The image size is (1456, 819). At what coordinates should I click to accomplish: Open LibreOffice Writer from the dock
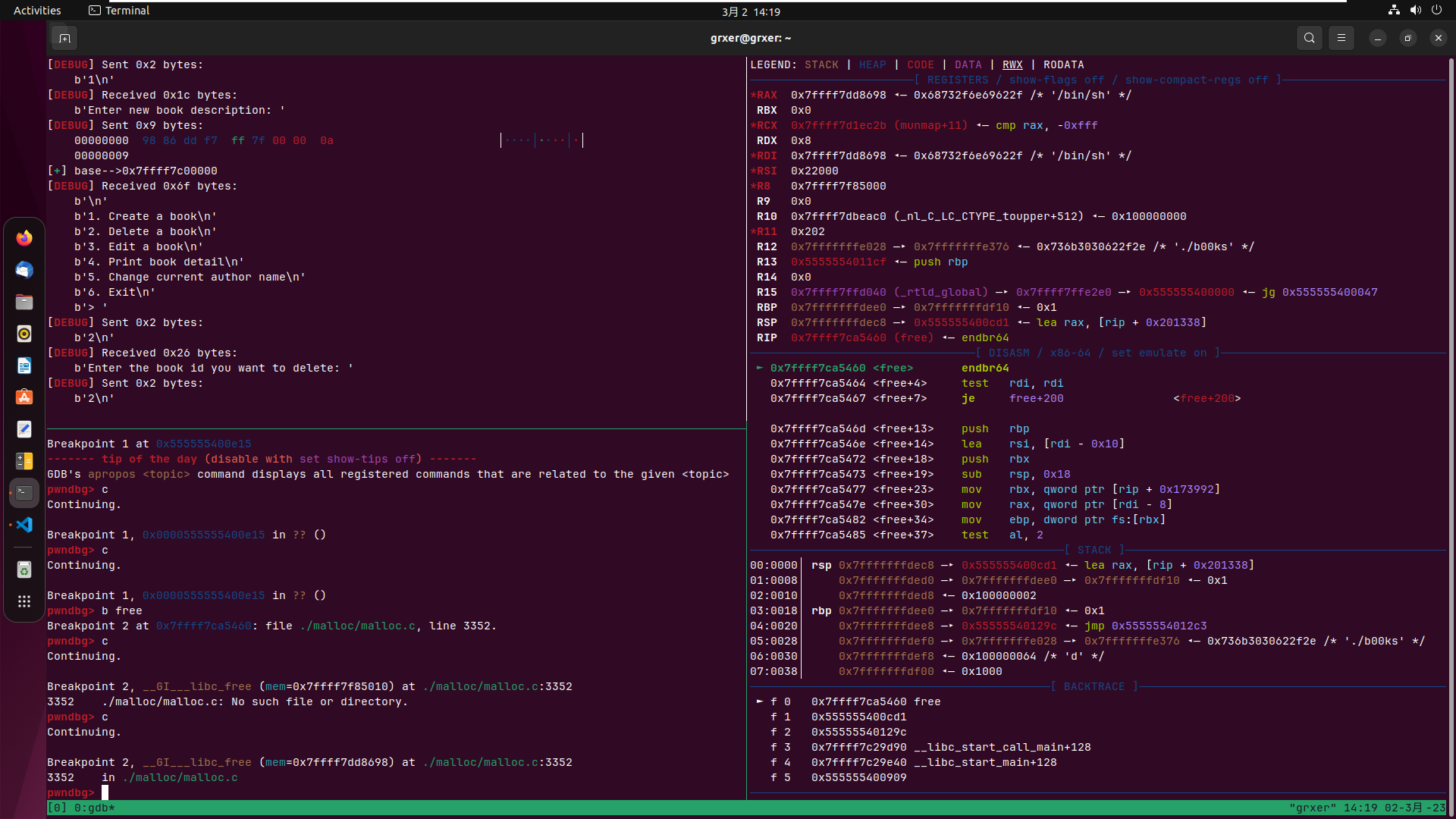[24, 366]
